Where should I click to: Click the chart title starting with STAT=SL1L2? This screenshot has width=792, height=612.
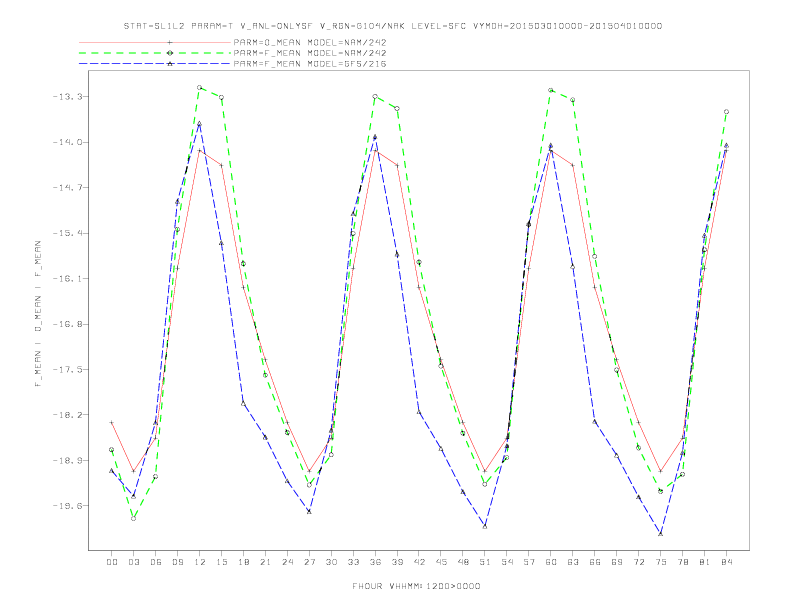click(392, 26)
